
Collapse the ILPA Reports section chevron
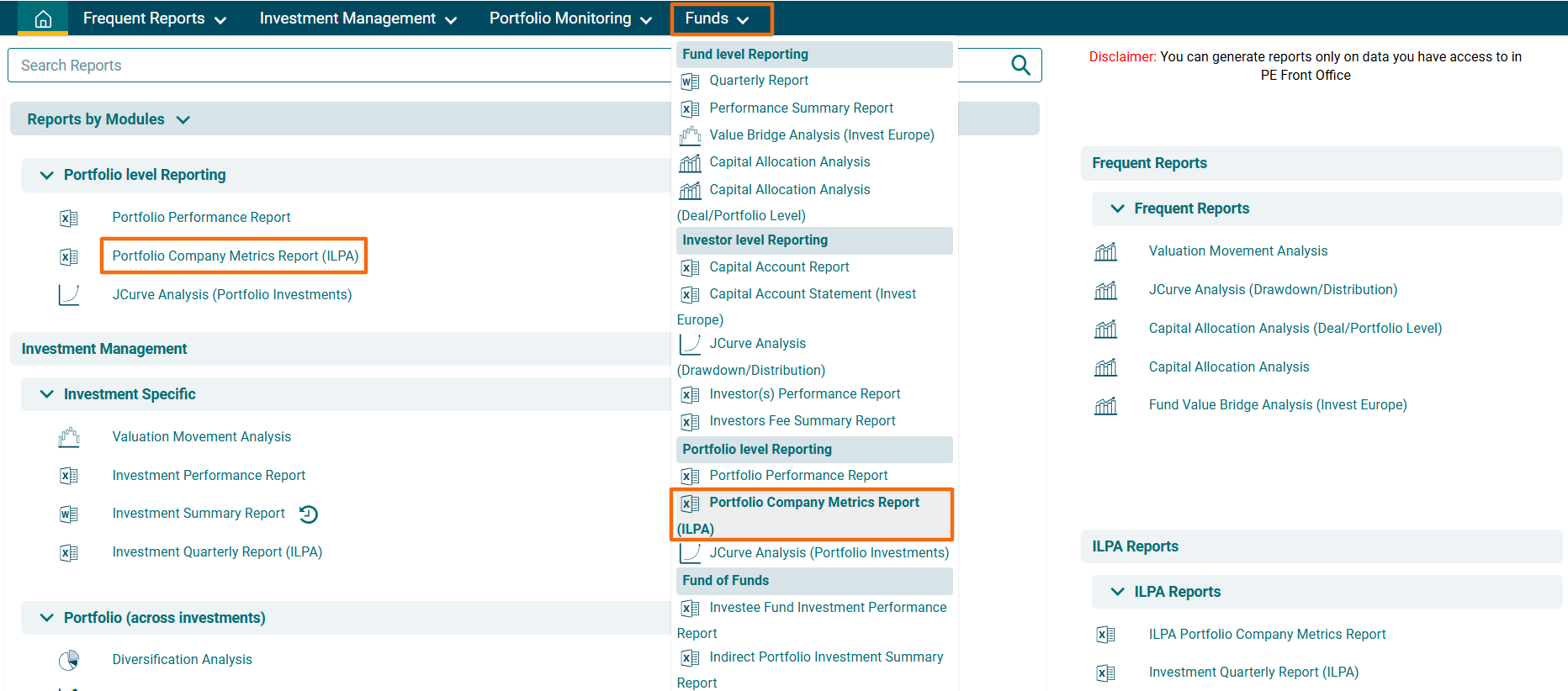1117,592
